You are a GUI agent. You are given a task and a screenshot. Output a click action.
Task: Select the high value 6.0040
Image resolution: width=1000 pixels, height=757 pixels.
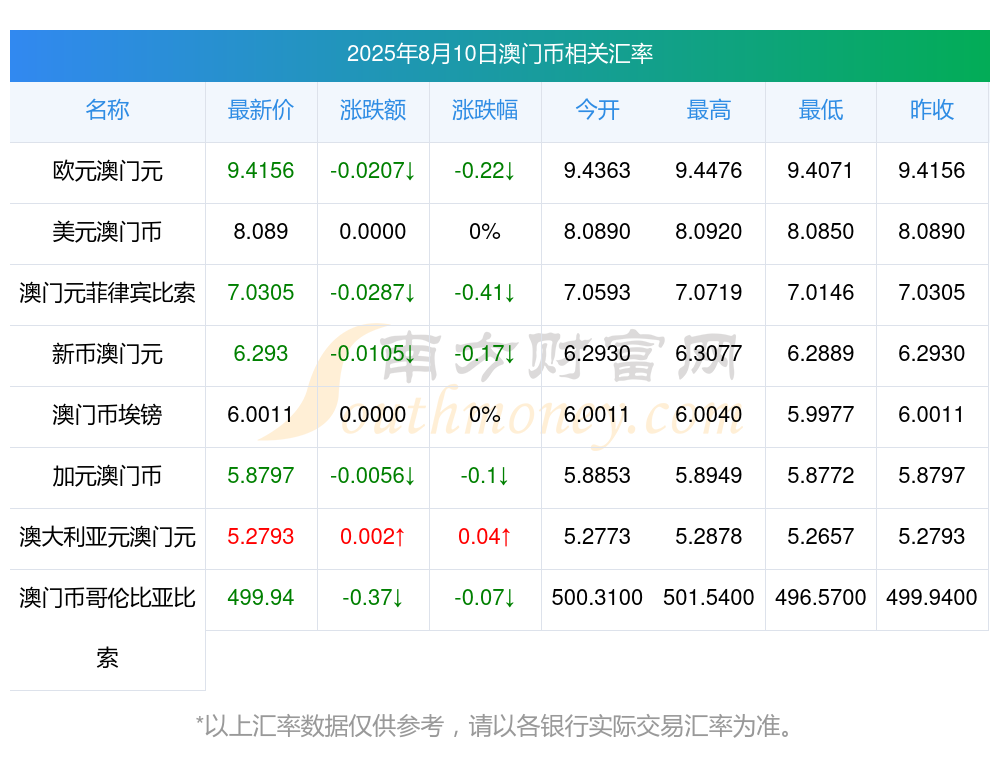[x=709, y=414]
